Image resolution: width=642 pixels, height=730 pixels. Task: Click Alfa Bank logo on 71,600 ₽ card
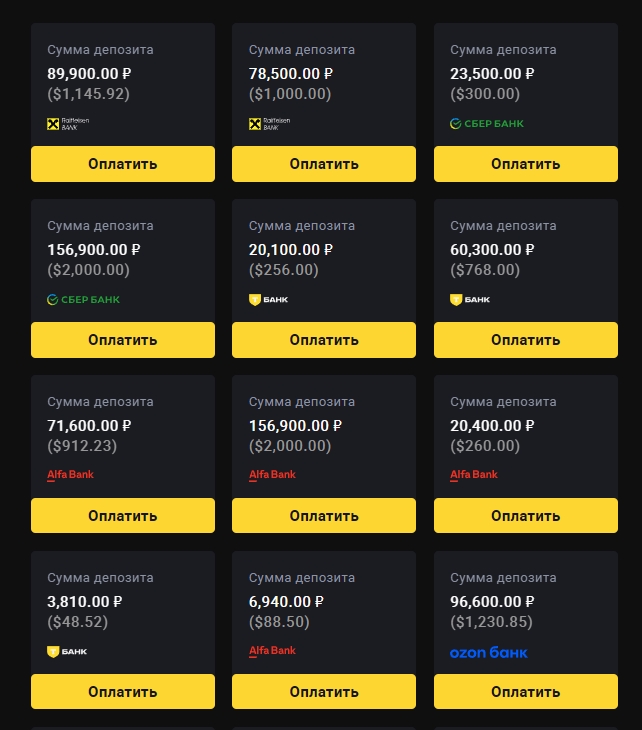click(70, 475)
